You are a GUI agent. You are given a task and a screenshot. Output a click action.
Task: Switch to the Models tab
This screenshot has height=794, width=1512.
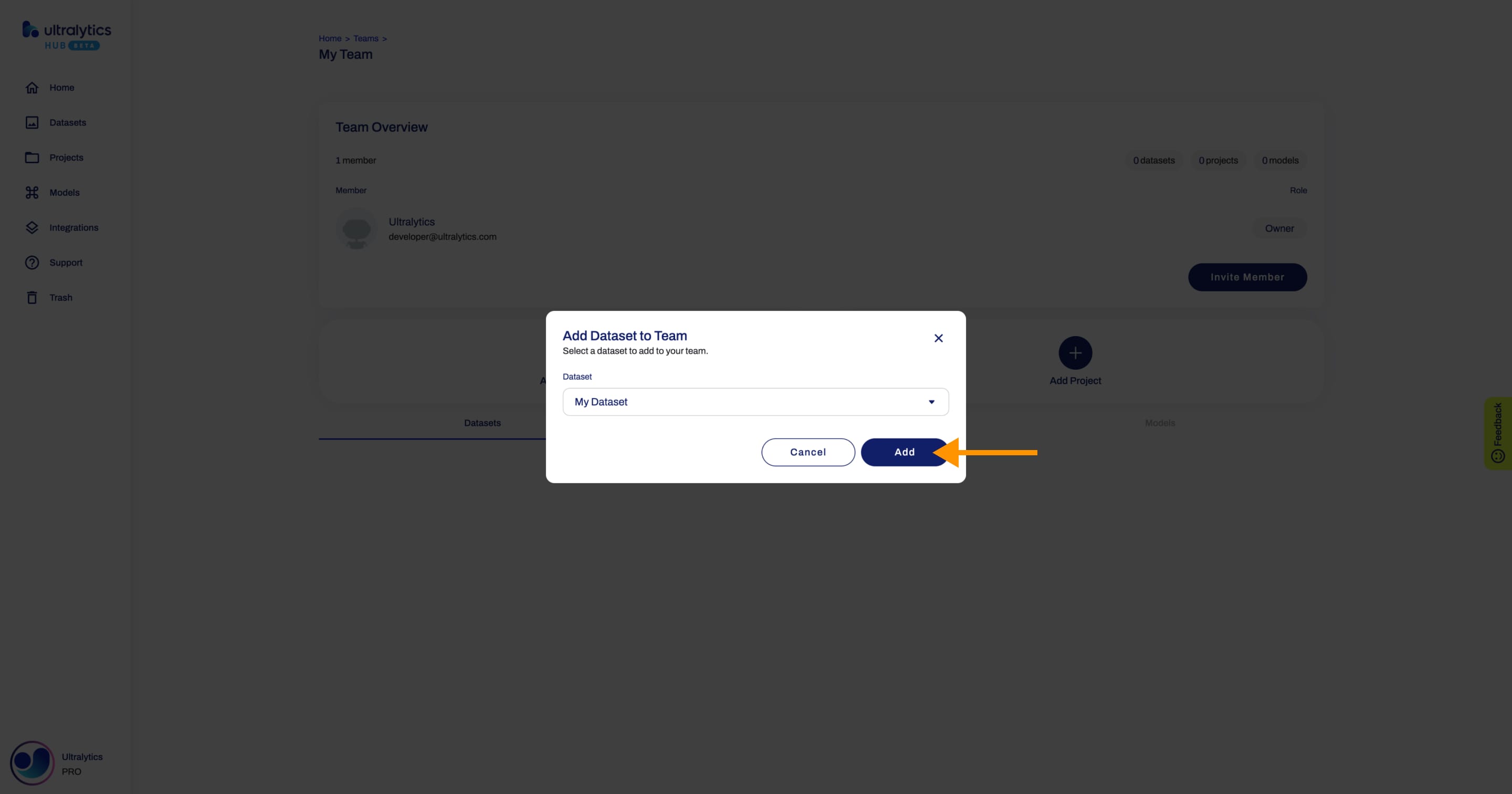[x=1160, y=422]
